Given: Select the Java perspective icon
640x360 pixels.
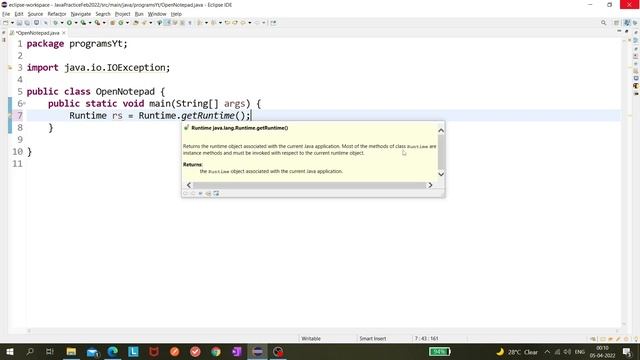Looking at the screenshot, I should click(627, 23).
